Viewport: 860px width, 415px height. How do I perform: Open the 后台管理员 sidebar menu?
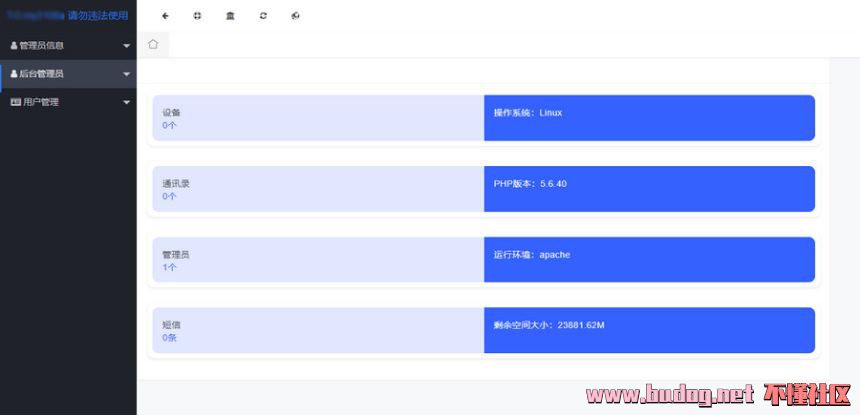click(x=68, y=74)
